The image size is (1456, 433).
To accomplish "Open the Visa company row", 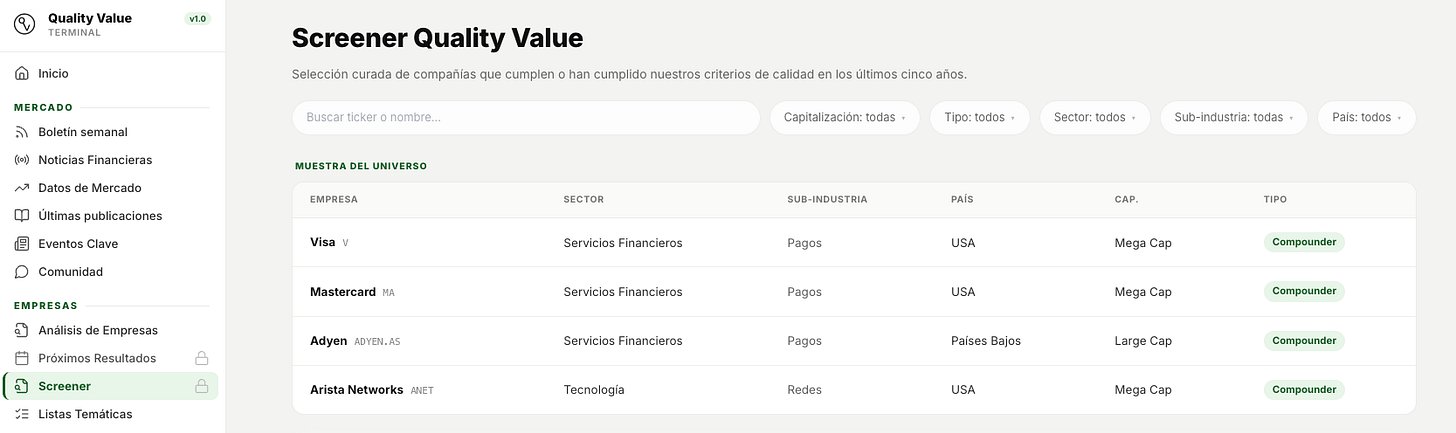I will click(854, 242).
